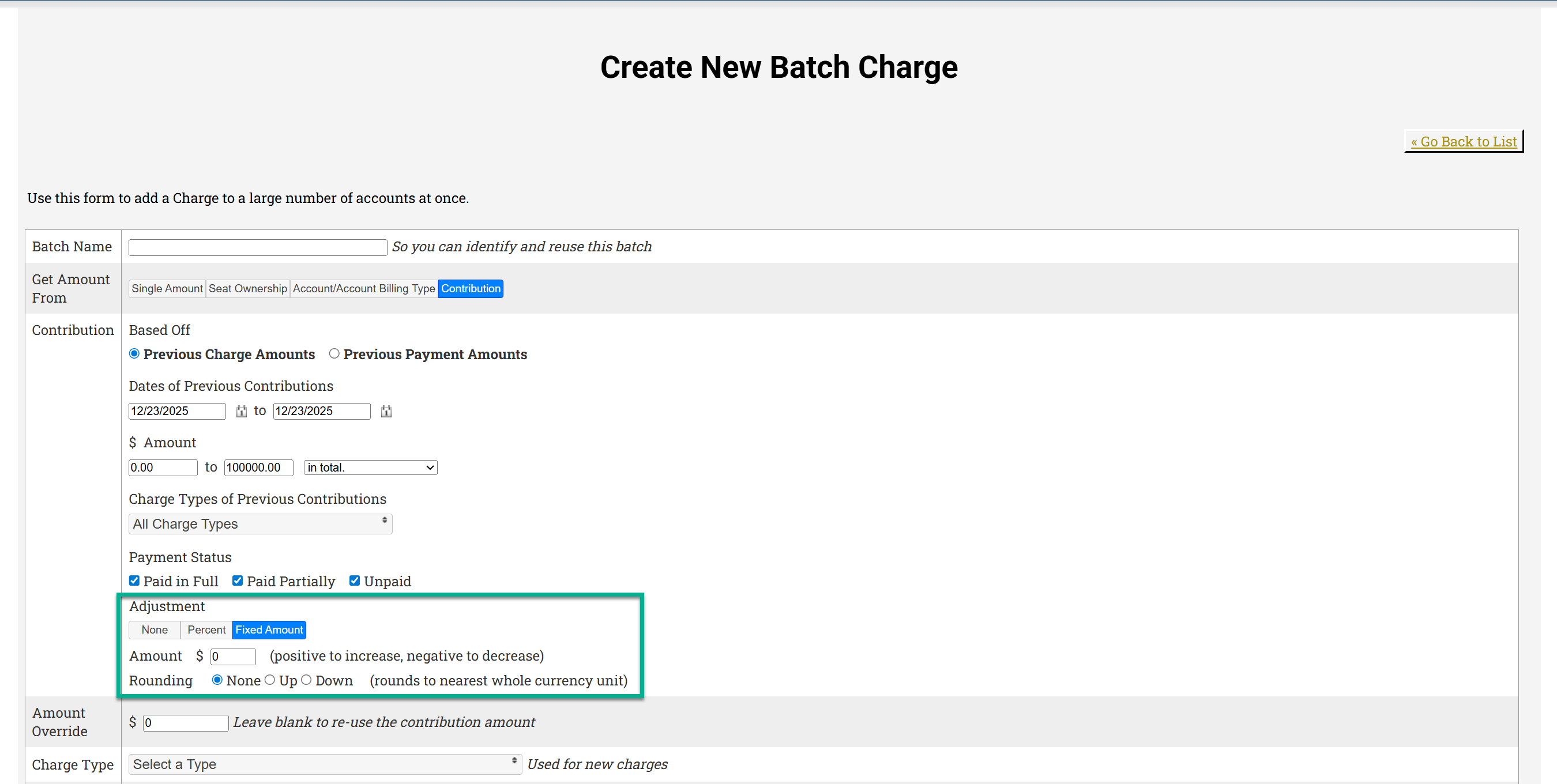Click the Batch Name text field
Viewport: 1557px width, 784px height.
258,247
